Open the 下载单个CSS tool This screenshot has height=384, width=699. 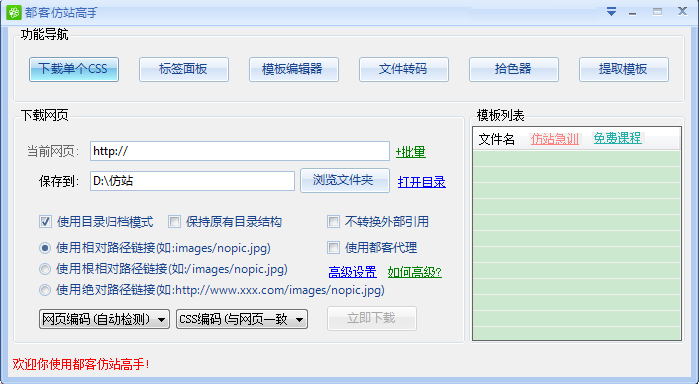[x=74, y=69]
